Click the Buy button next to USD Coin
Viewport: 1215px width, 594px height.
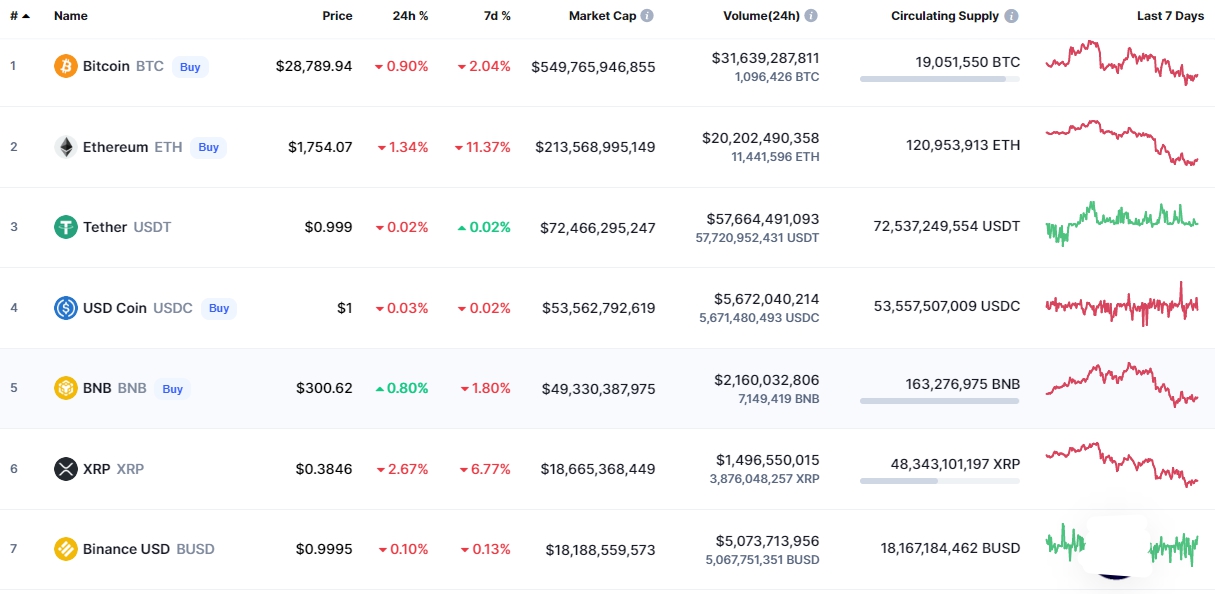click(219, 308)
